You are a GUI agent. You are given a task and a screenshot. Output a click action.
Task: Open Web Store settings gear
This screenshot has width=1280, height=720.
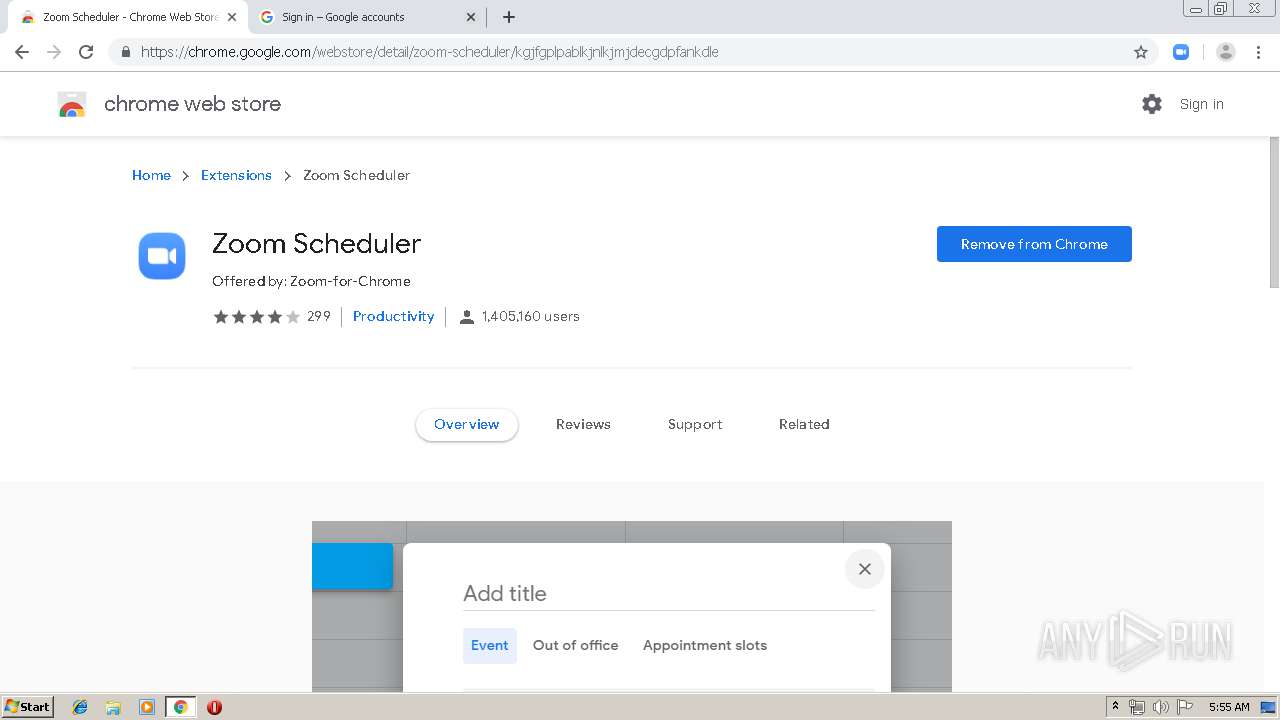(x=1152, y=104)
